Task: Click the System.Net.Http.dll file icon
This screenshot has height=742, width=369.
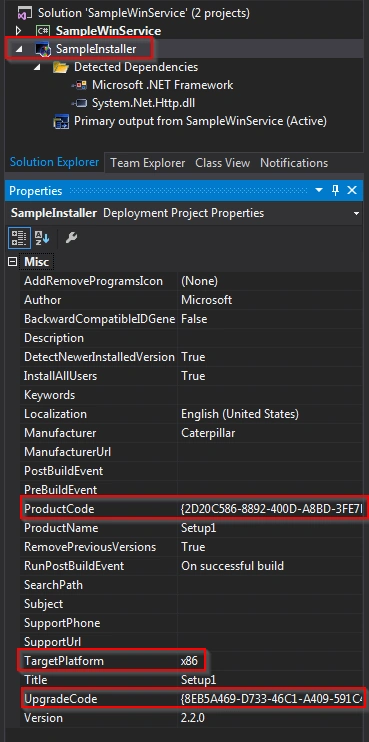Action: [79, 103]
